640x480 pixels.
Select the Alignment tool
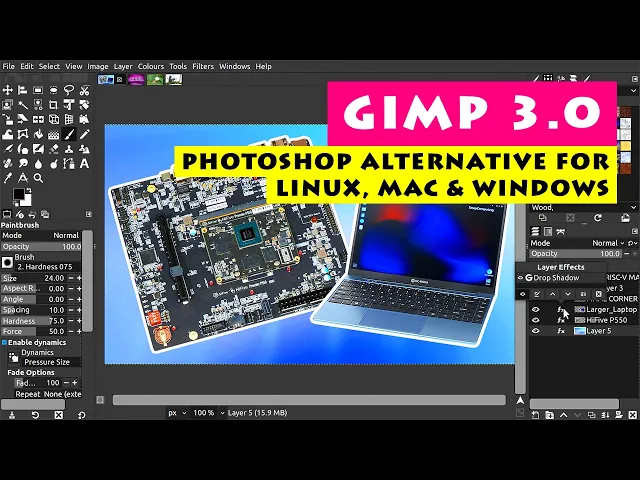pyautogui.click(x=23, y=90)
